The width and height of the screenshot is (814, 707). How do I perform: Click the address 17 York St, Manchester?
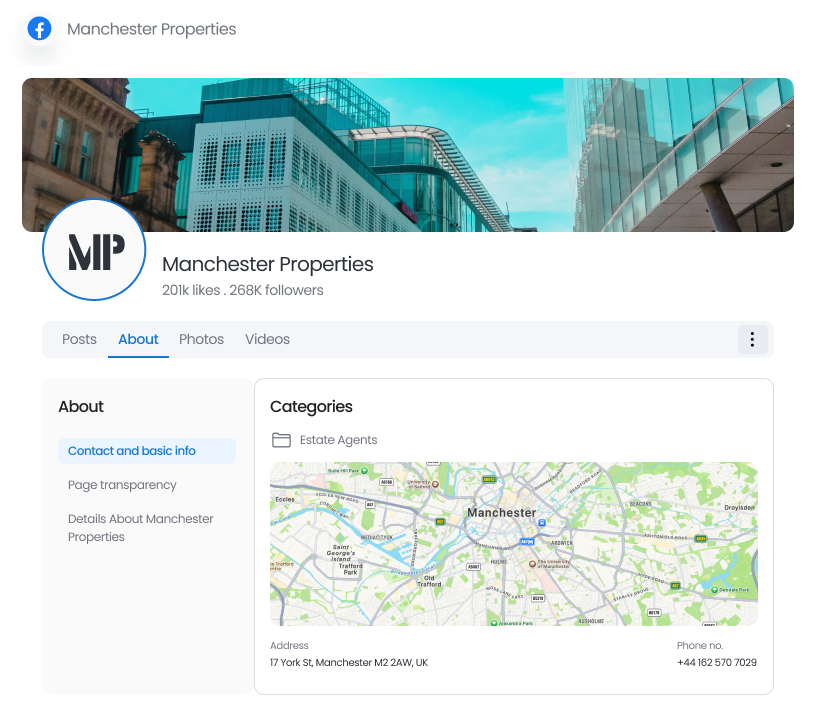point(349,663)
